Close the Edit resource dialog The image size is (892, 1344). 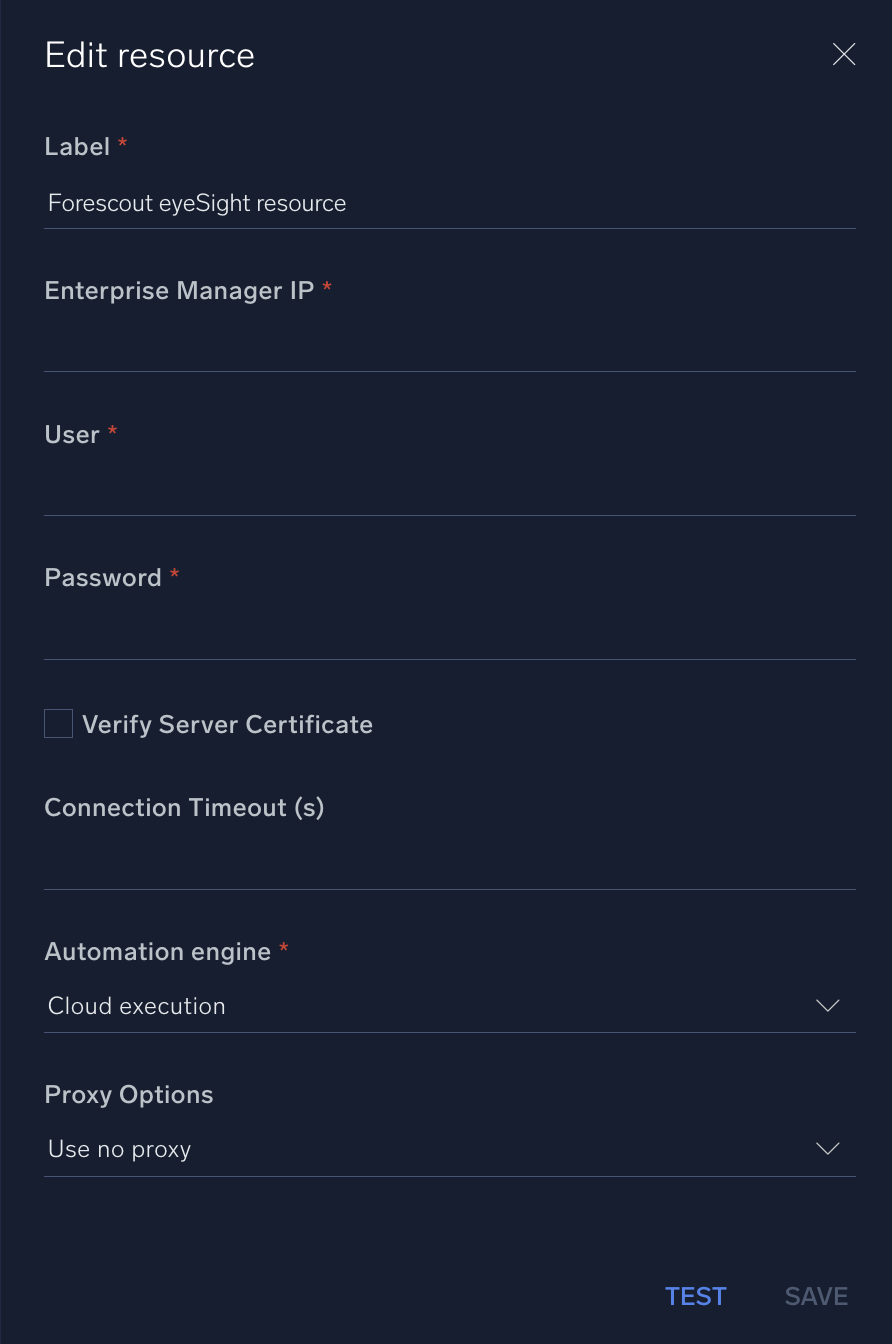844,55
